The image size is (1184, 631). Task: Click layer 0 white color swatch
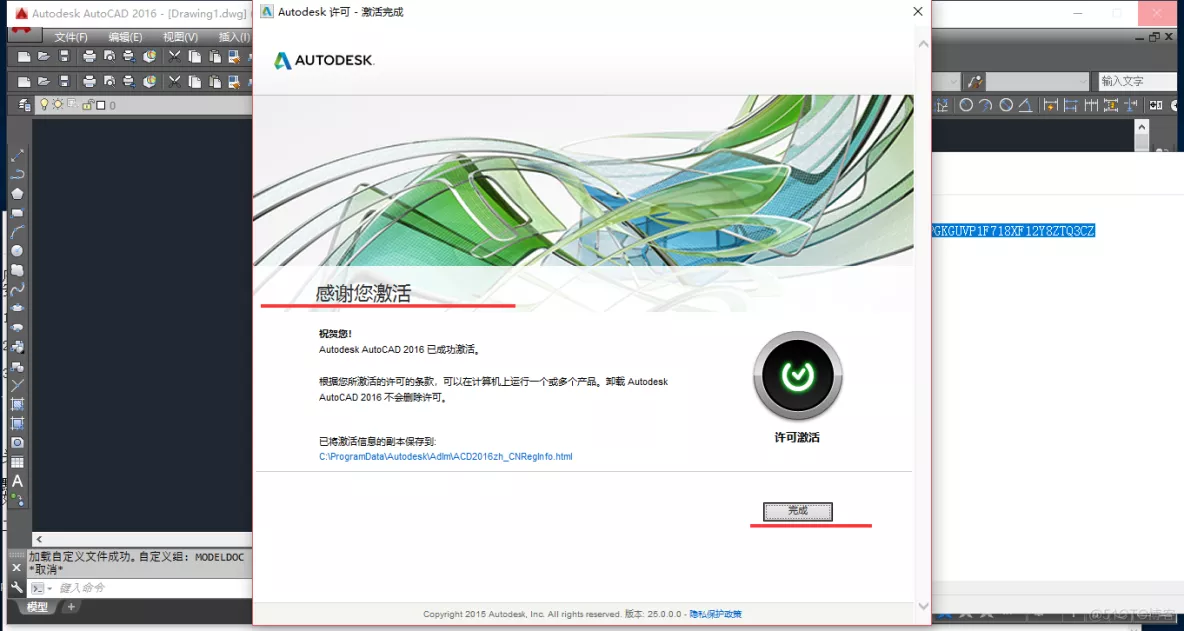100,106
